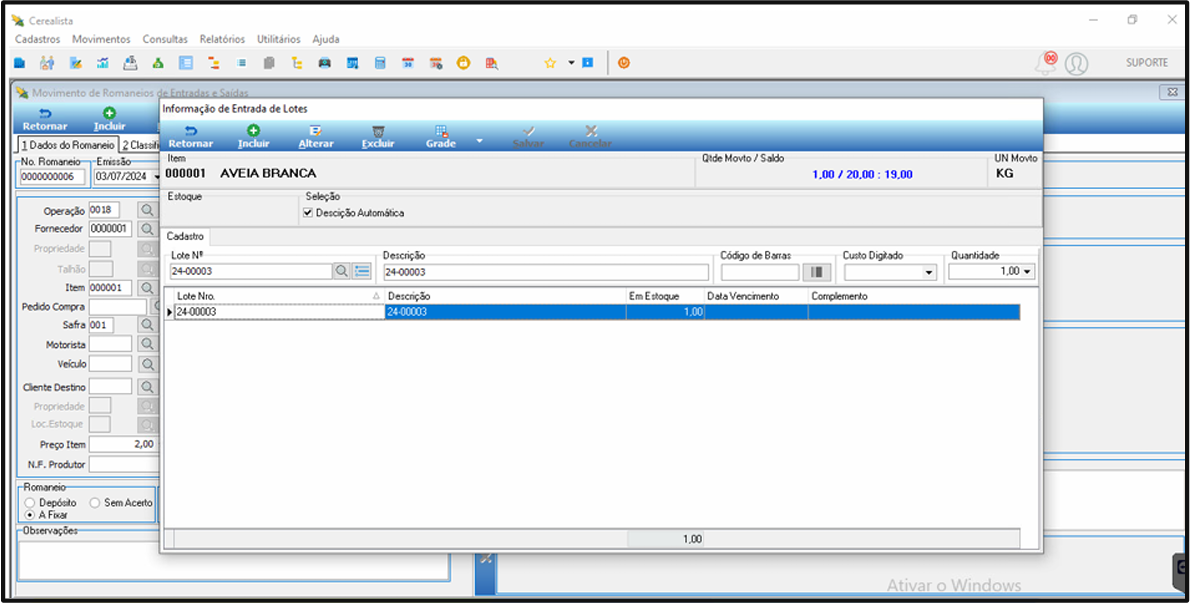This screenshot has height=603, width=1190.
Task: Click Retornar in the Lotes dialog toolbar
Action: [190, 136]
